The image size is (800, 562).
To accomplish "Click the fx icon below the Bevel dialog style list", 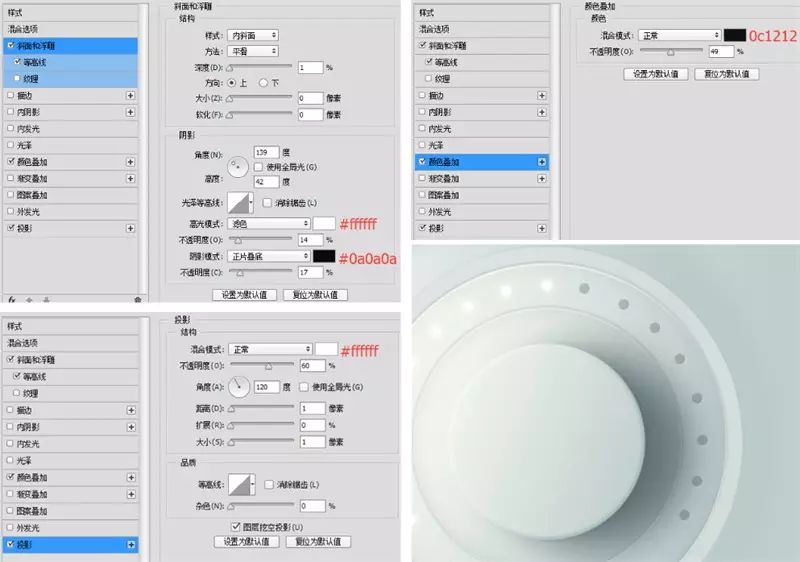I will (12, 299).
